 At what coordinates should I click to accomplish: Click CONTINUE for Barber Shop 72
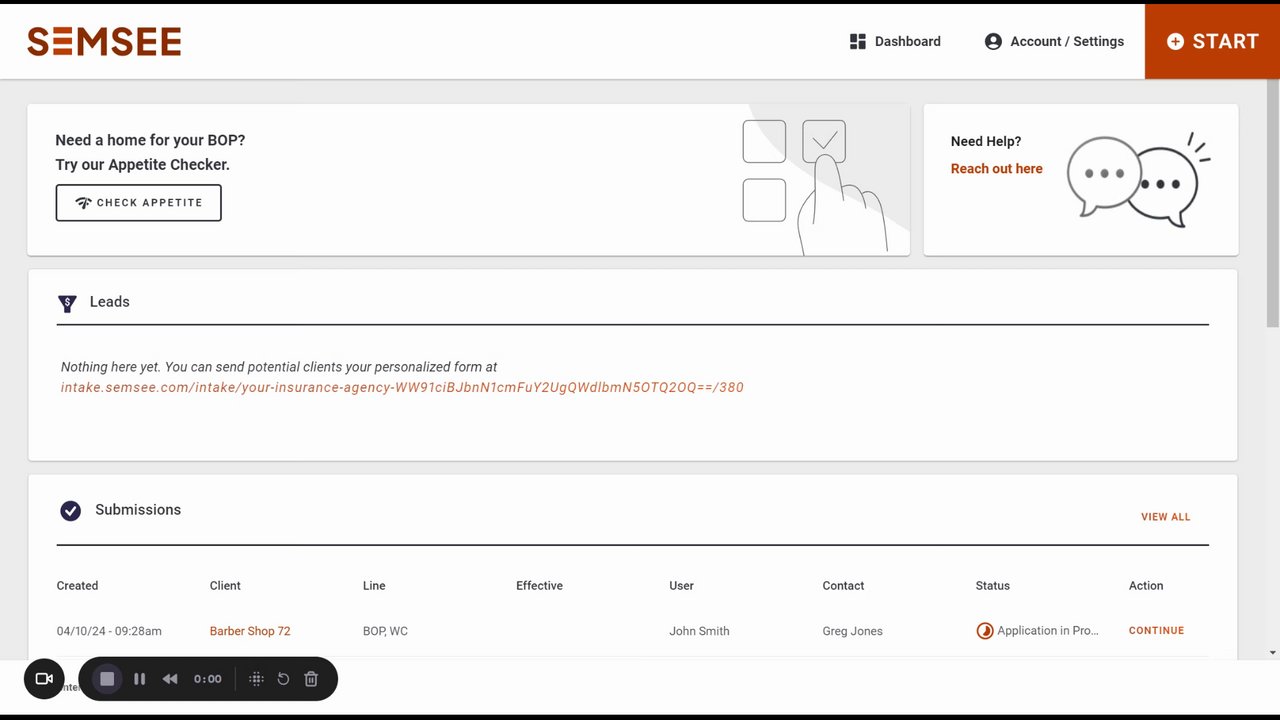point(1156,631)
